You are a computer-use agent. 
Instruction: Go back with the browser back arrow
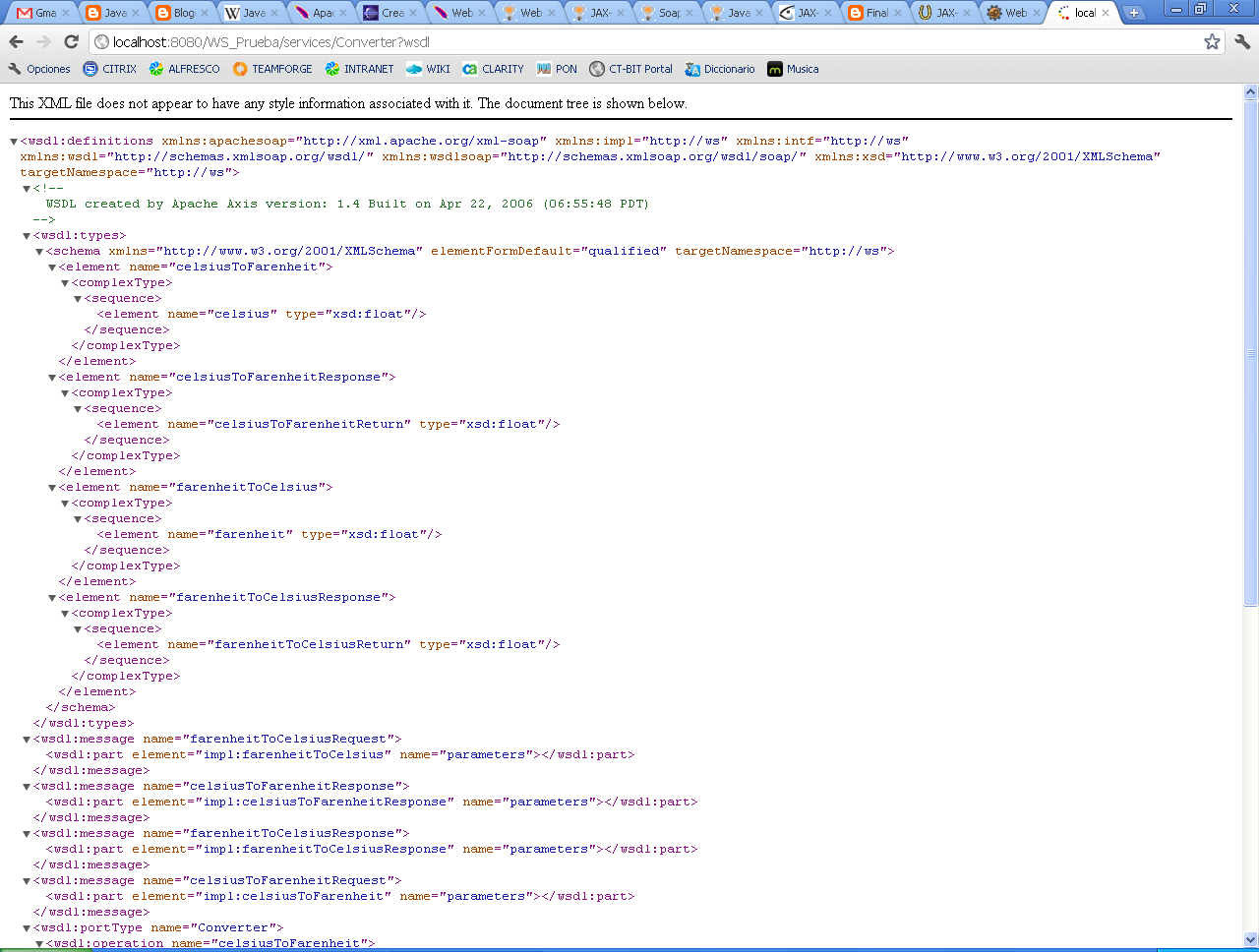[x=16, y=41]
